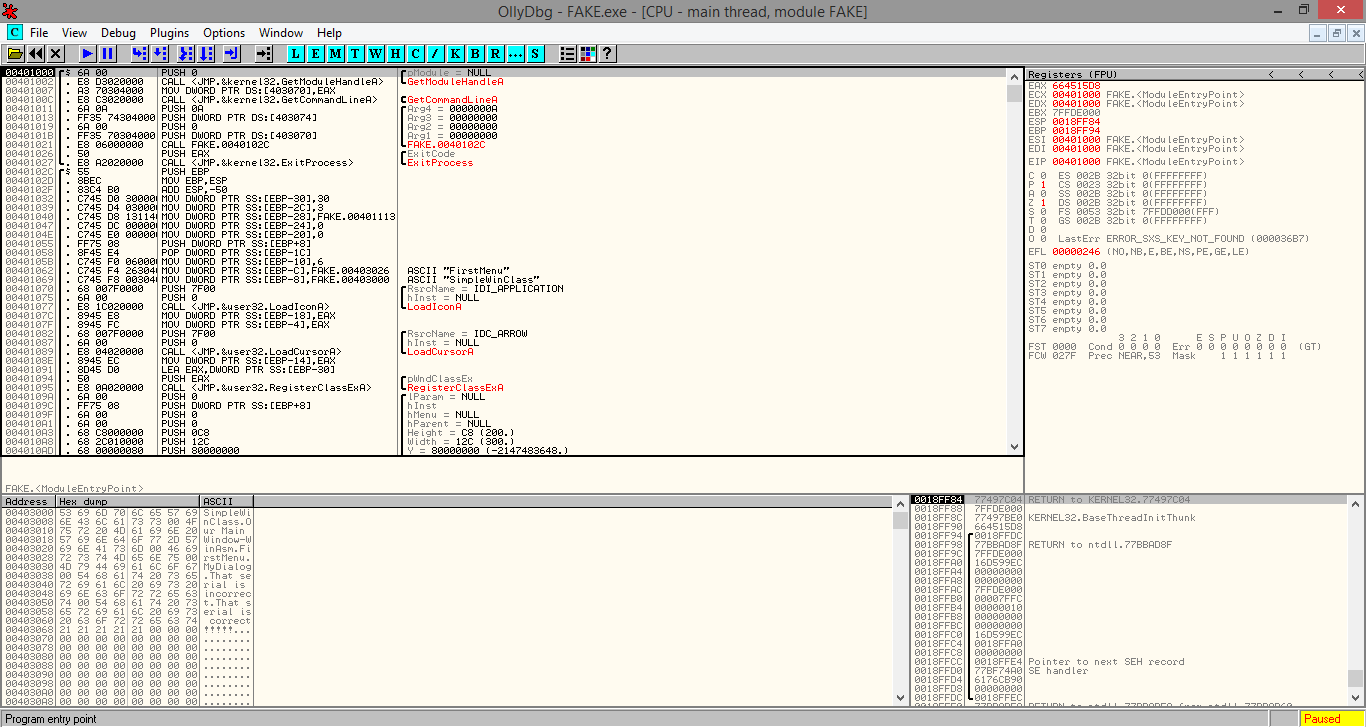
Task: Show Handles window via H icon
Action: coord(396,53)
